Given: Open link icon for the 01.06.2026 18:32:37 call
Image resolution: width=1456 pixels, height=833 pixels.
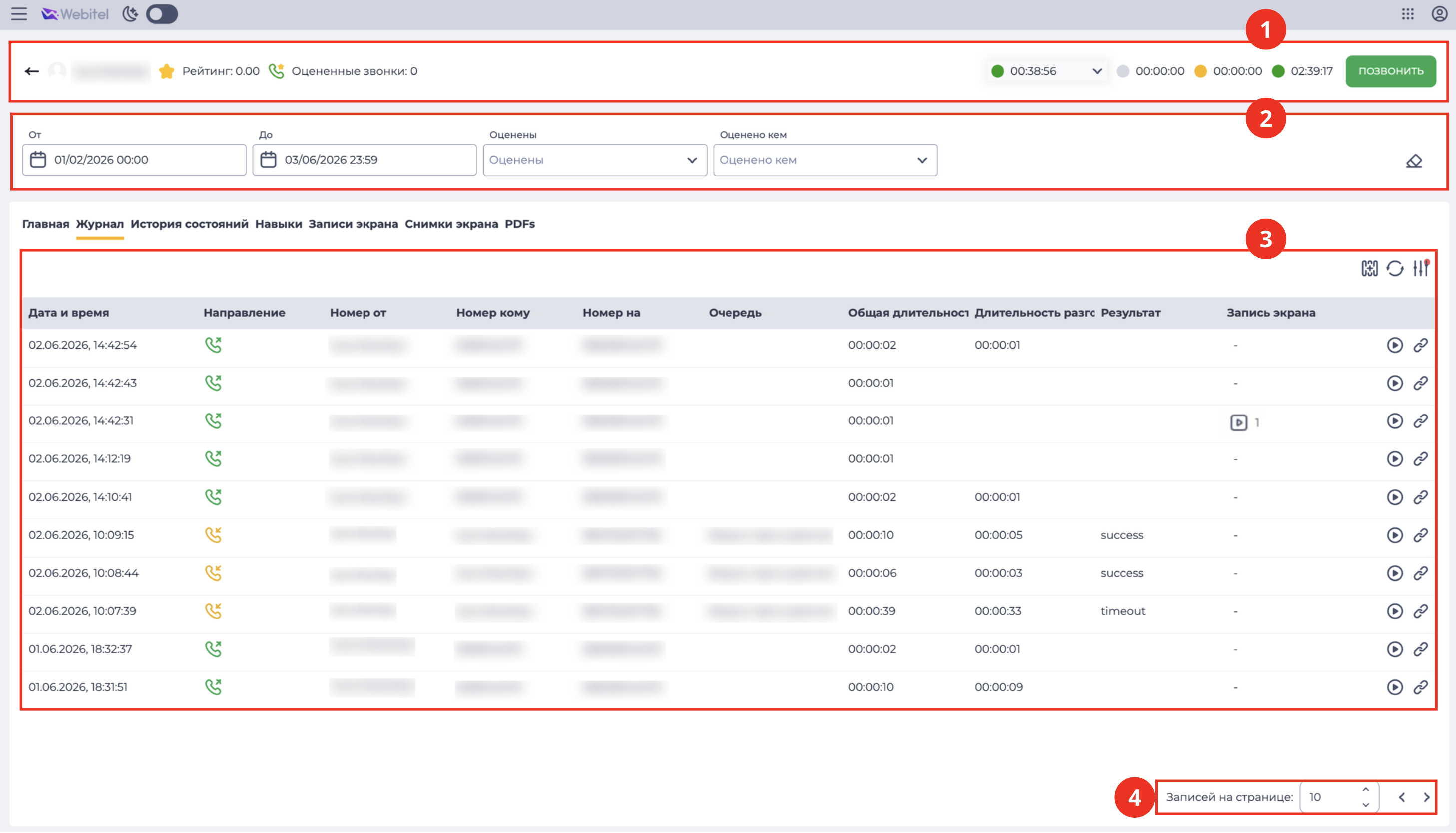Looking at the screenshot, I should point(1420,649).
